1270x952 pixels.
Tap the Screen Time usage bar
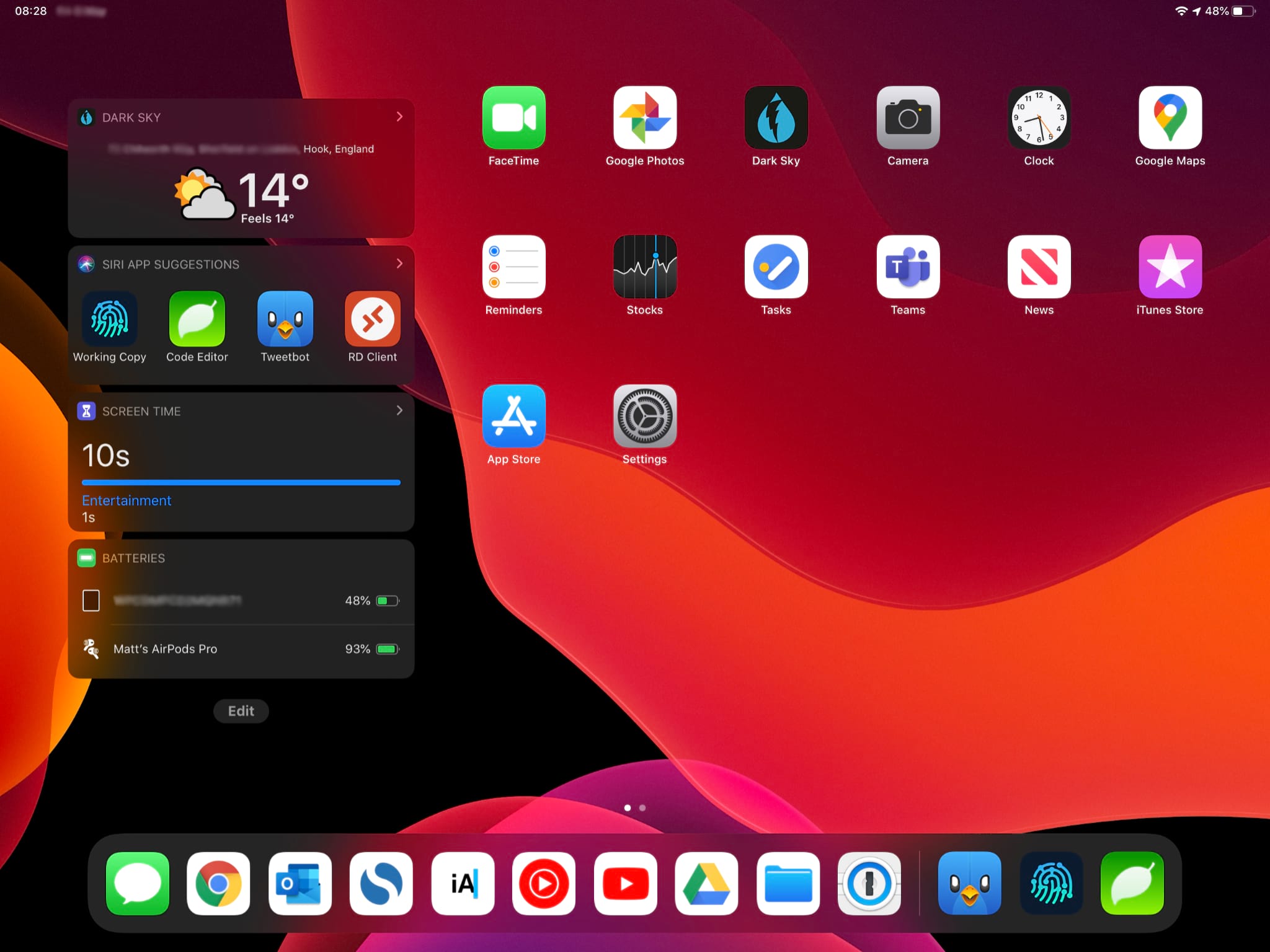241,482
